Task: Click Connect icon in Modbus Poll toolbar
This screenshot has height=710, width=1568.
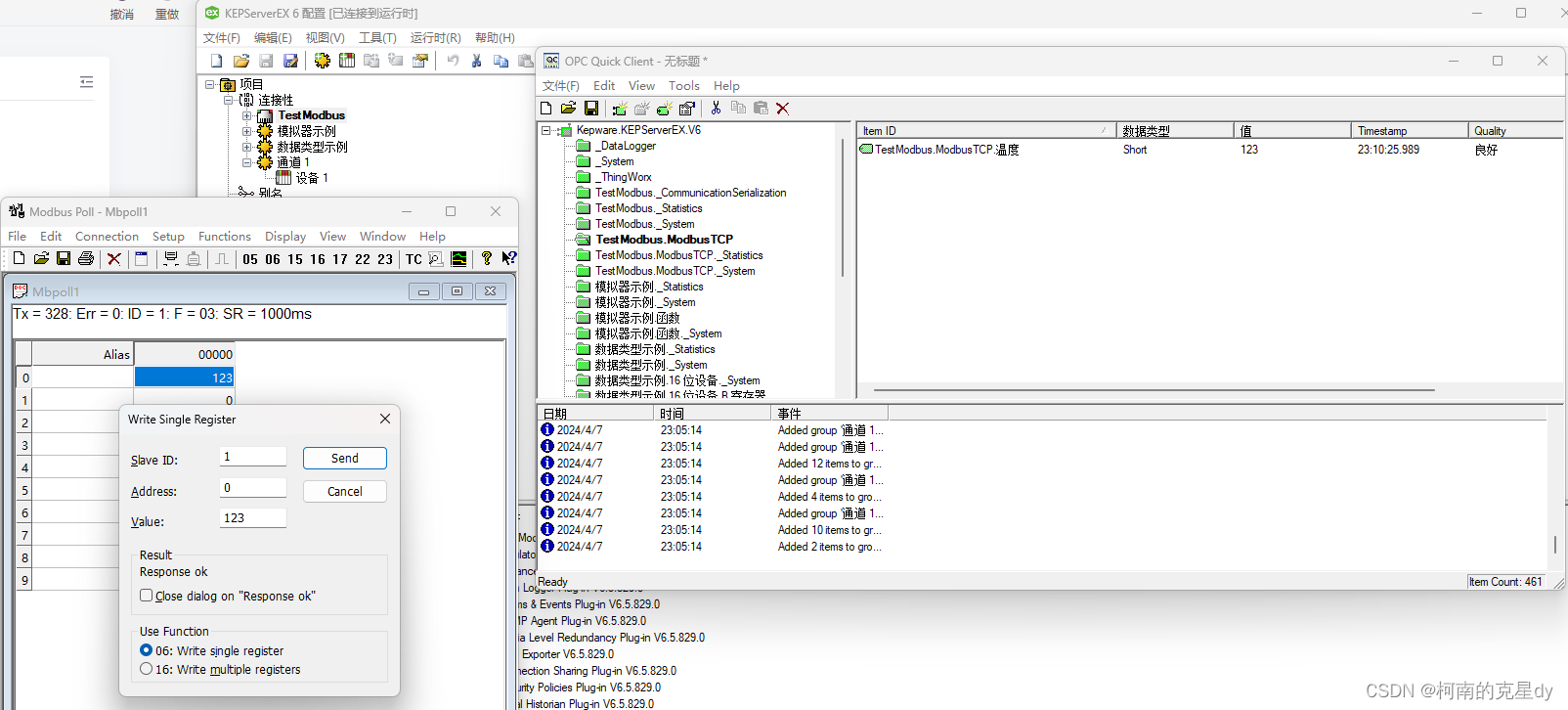Action: [171, 258]
